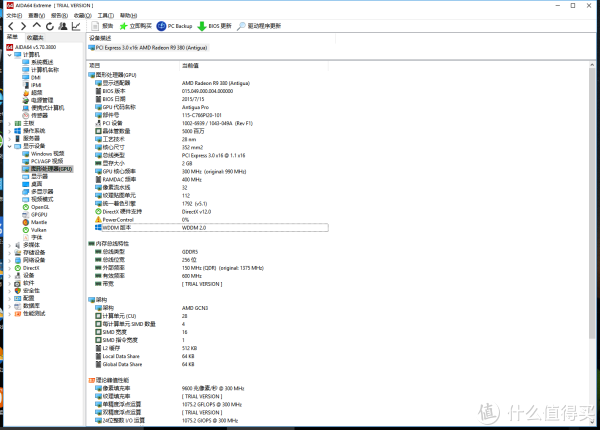Screen dimensions: 600x430
Task: Click the scrollbar up arrow in details pane
Action: (x=592, y=65)
